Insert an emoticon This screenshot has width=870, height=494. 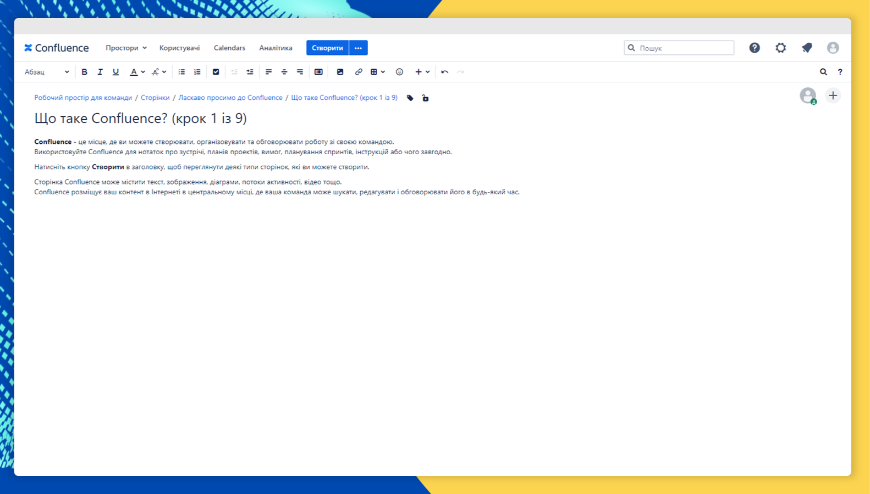tap(399, 72)
